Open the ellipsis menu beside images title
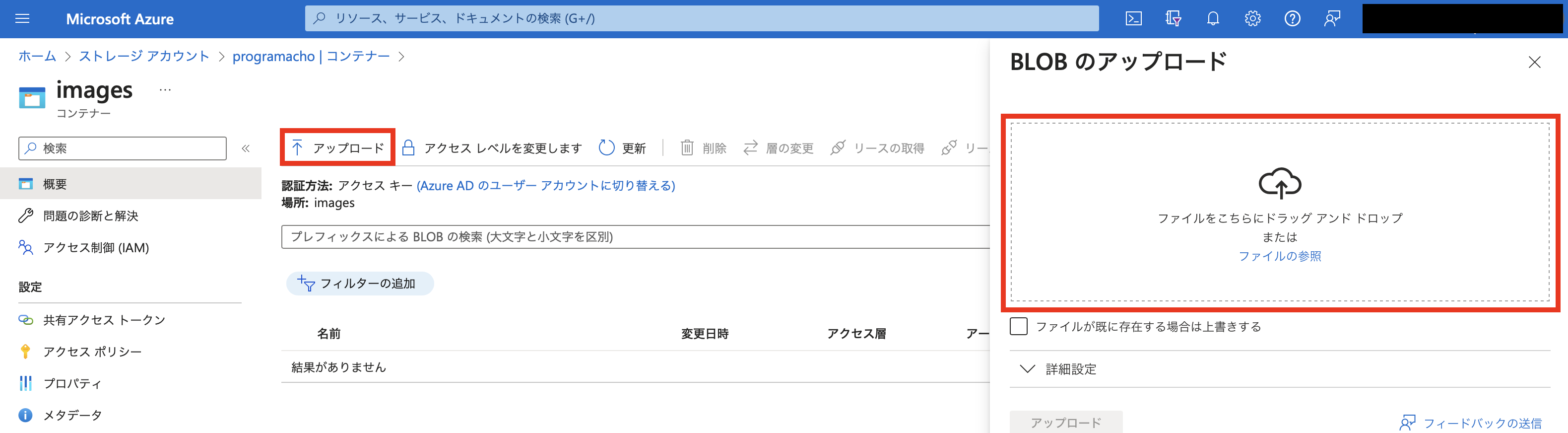 pyautogui.click(x=165, y=90)
